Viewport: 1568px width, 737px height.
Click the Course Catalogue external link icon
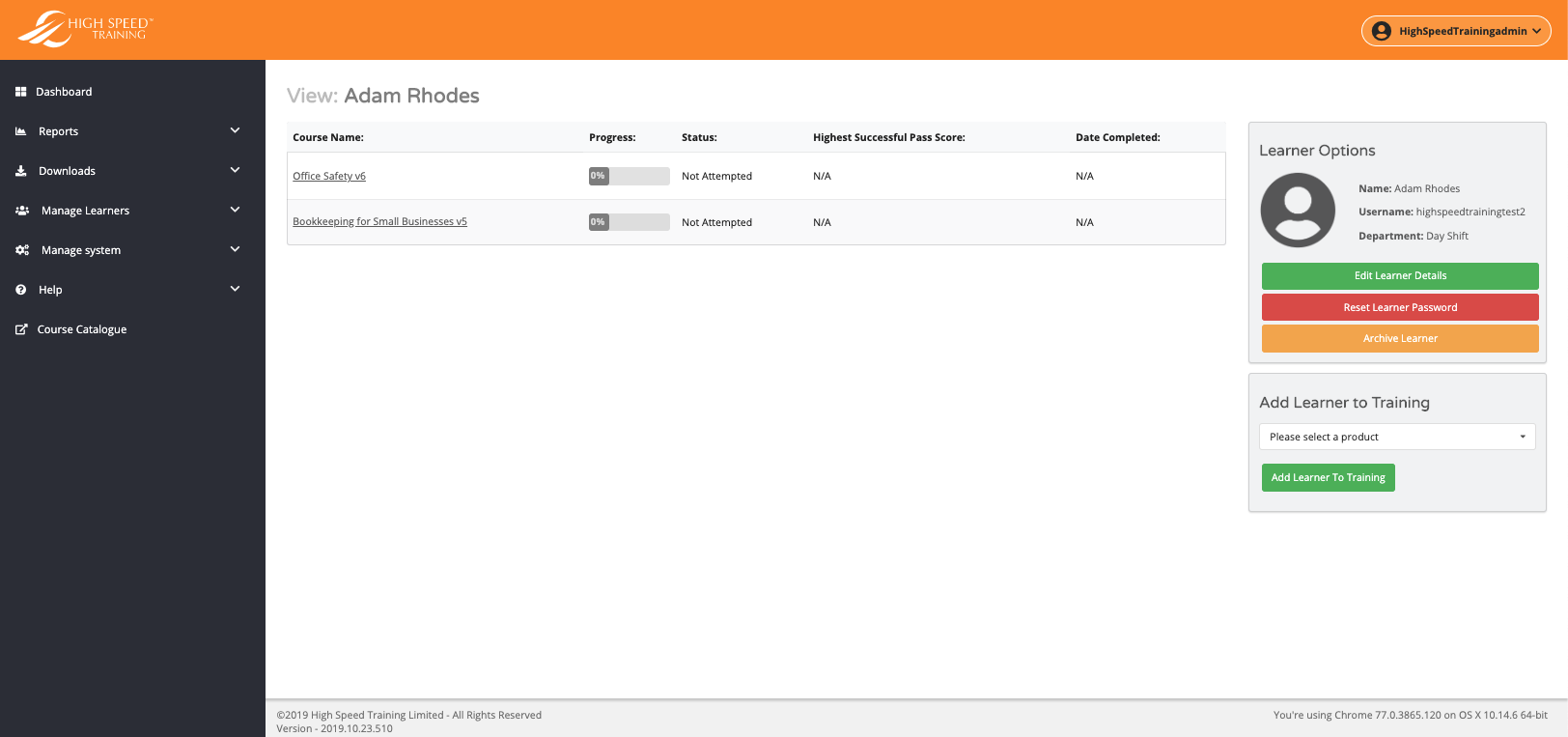coord(21,329)
